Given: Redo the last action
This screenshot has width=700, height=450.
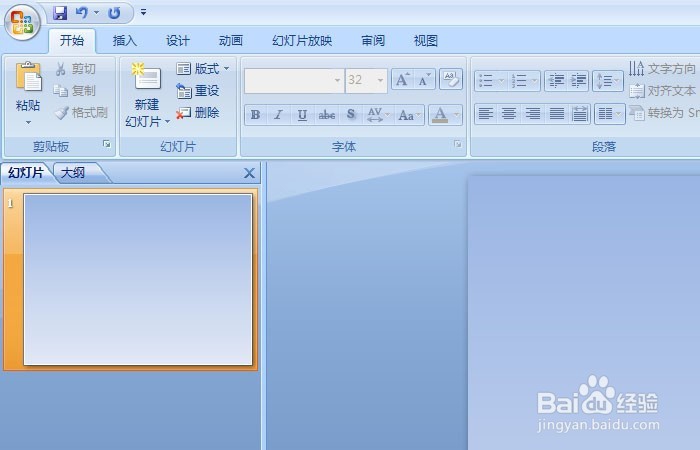Looking at the screenshot, I should [x=114, y=12].
